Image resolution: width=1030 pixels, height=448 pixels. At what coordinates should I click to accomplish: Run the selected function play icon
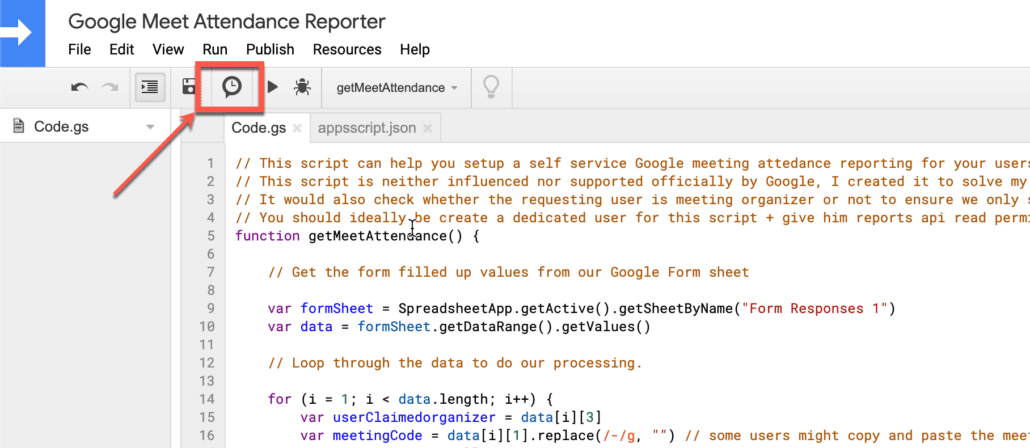273,87
